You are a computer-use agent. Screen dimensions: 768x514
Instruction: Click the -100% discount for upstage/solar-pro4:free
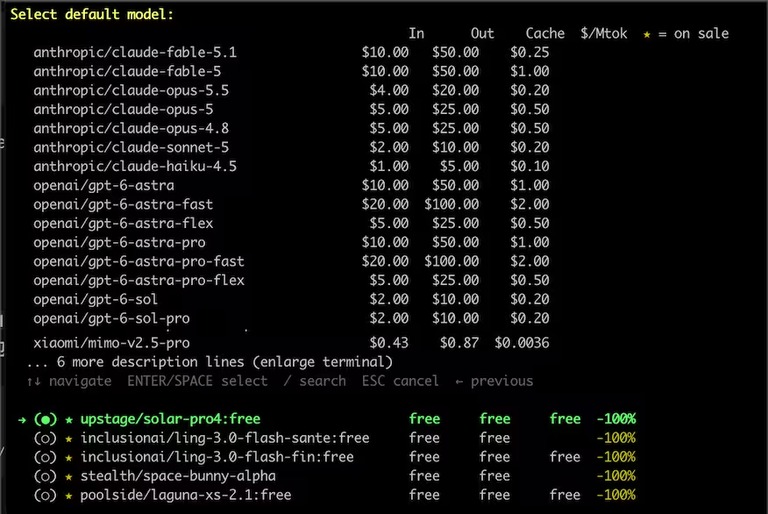click(616, 419)
